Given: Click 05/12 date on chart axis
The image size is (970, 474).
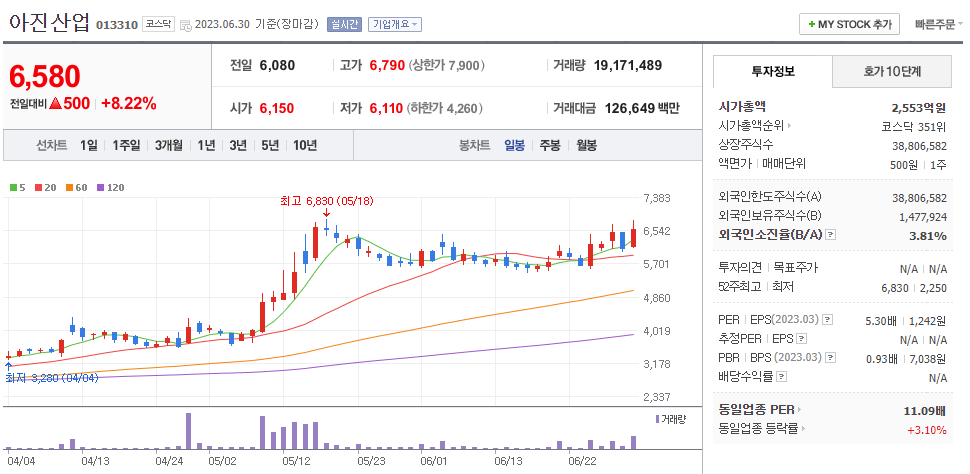Looking at the screenshot, I should pyautogui.click(x=296, y=461).
